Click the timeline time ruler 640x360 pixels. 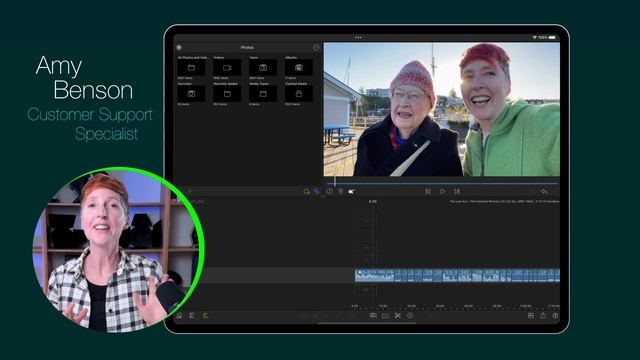(455, 306)
